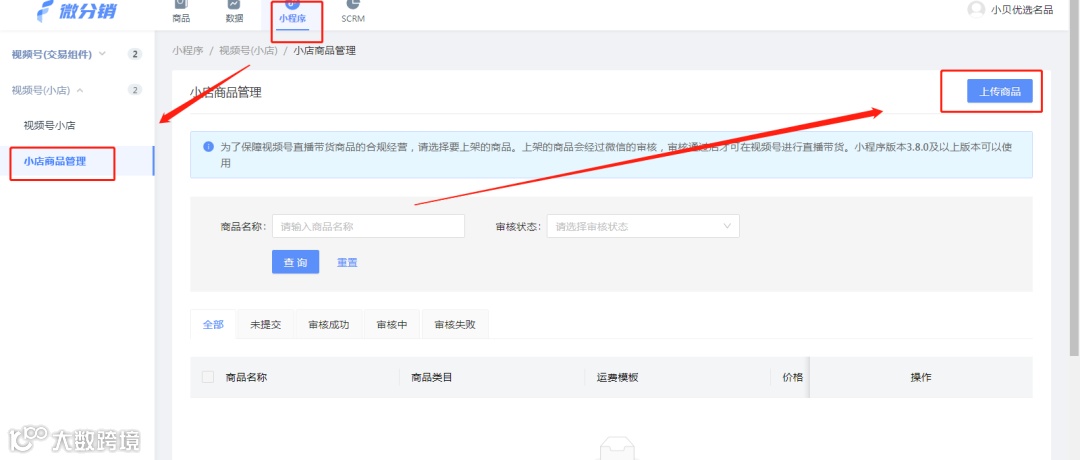
Task: Click the 小店商品管理 page title
Action: 226,92
